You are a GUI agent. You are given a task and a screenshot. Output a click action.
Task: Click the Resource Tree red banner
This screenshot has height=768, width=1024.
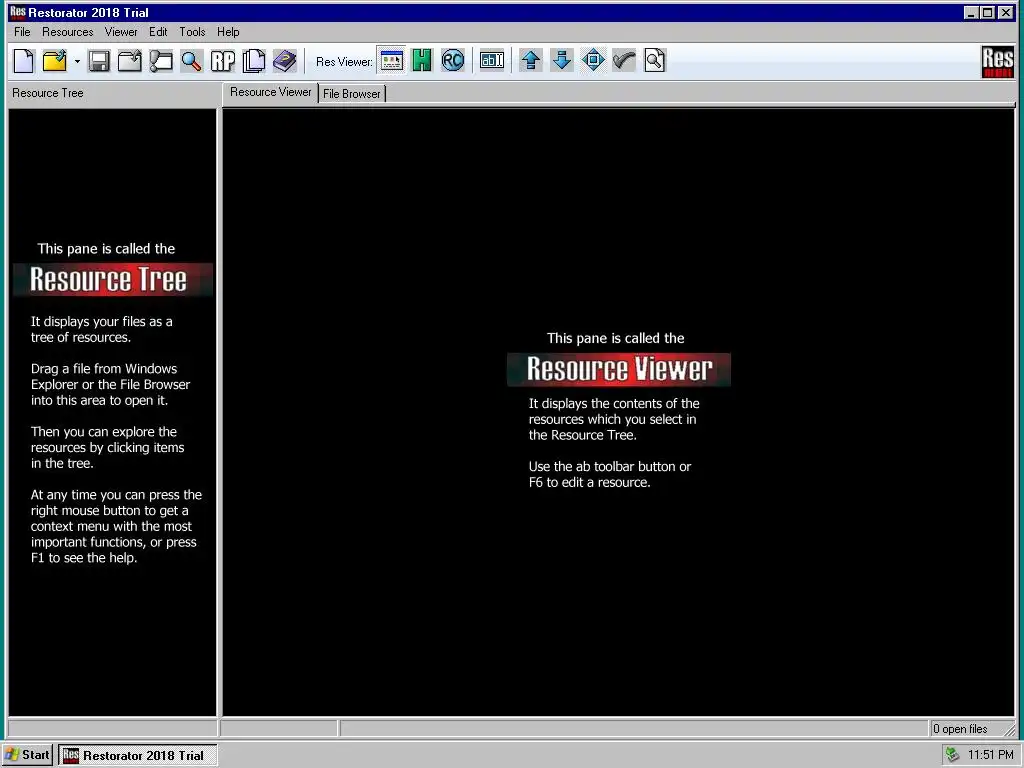[x=112, y=280]
